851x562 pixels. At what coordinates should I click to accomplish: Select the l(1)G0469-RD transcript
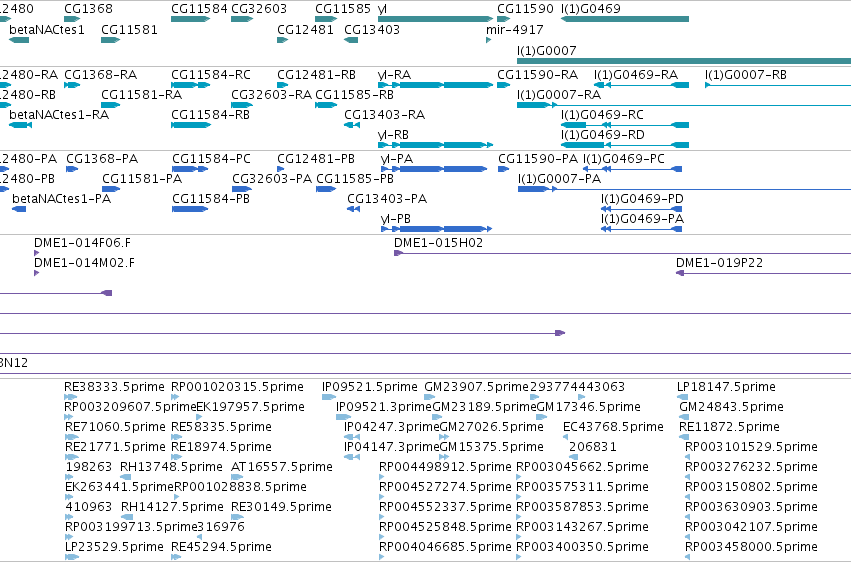[625, 145]
